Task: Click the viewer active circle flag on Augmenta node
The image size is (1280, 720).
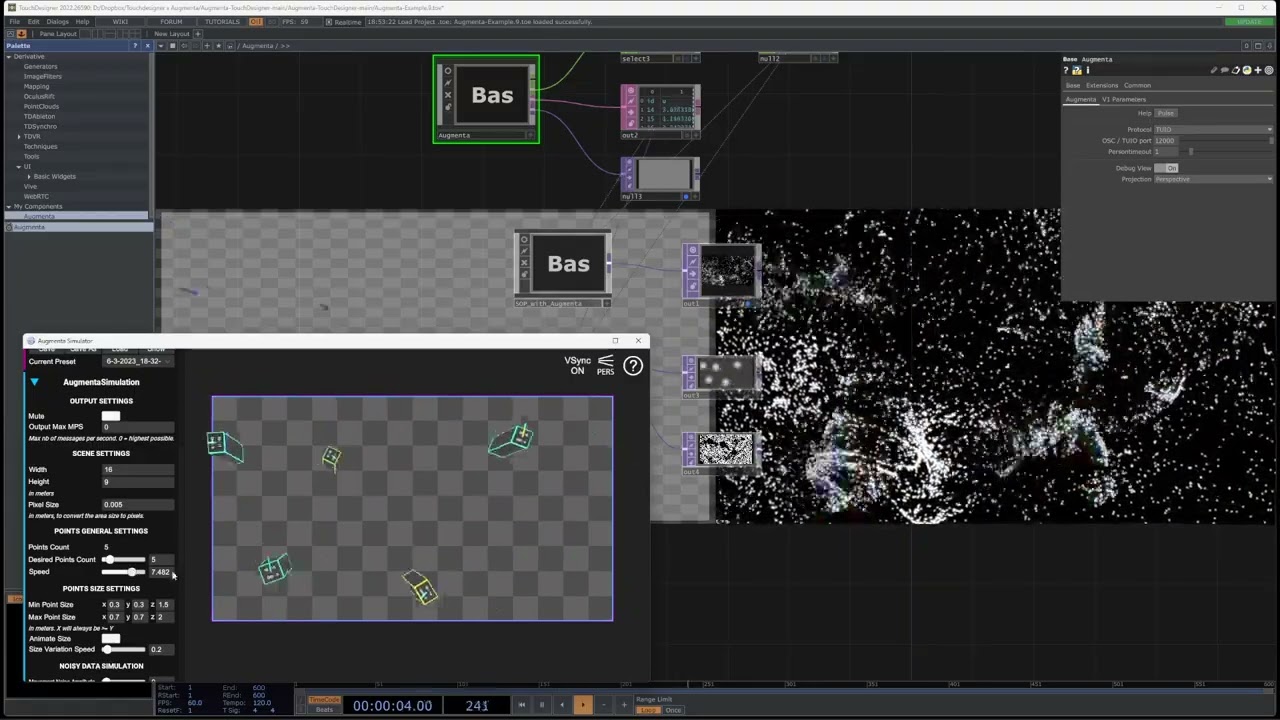Action: pyautogui.click(x=447, y=71)
